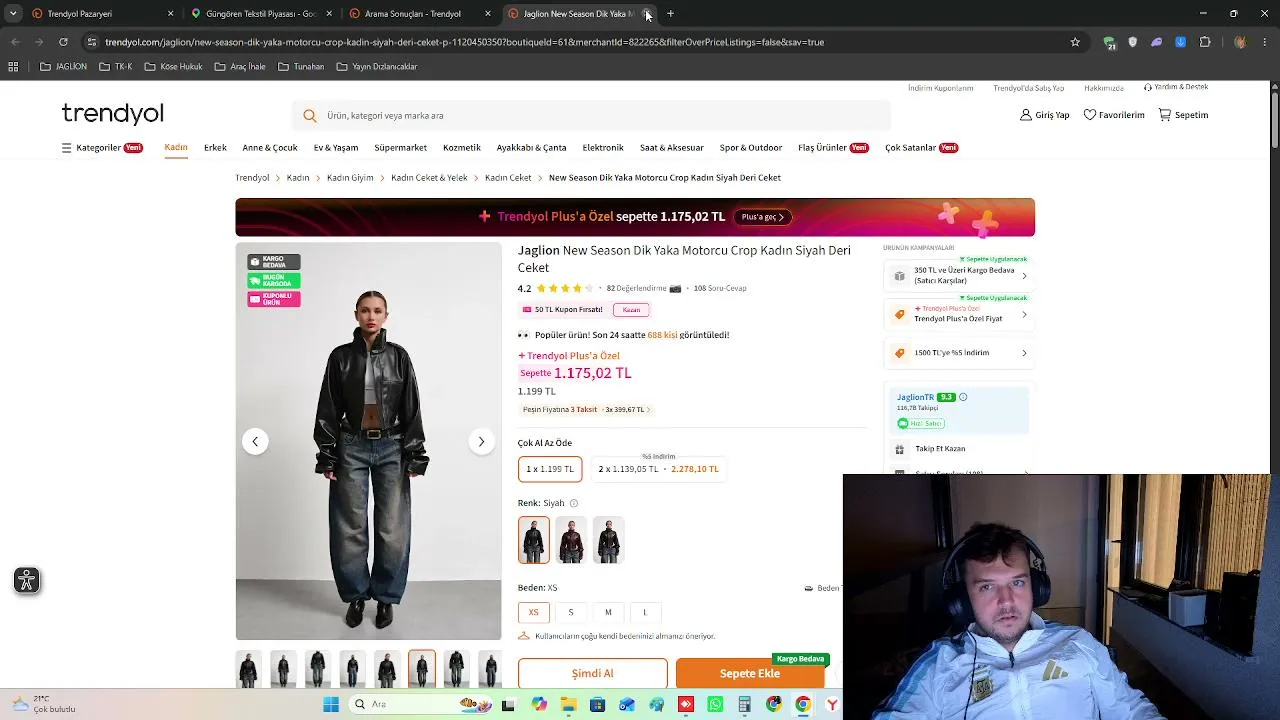
Task: Expand the 350 TL ve Üzeri Kargo Bedava campaign
Action: [x=959, y=275]
